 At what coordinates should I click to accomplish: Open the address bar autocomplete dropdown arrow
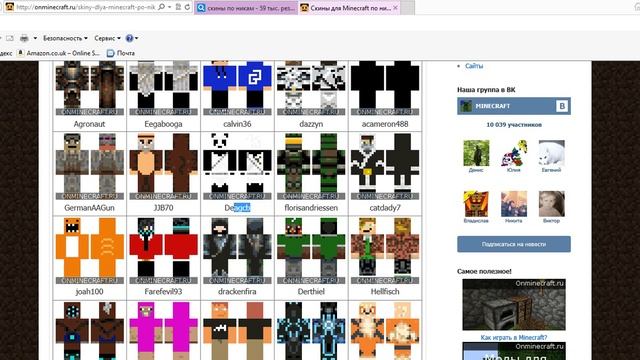click(169, 7)
